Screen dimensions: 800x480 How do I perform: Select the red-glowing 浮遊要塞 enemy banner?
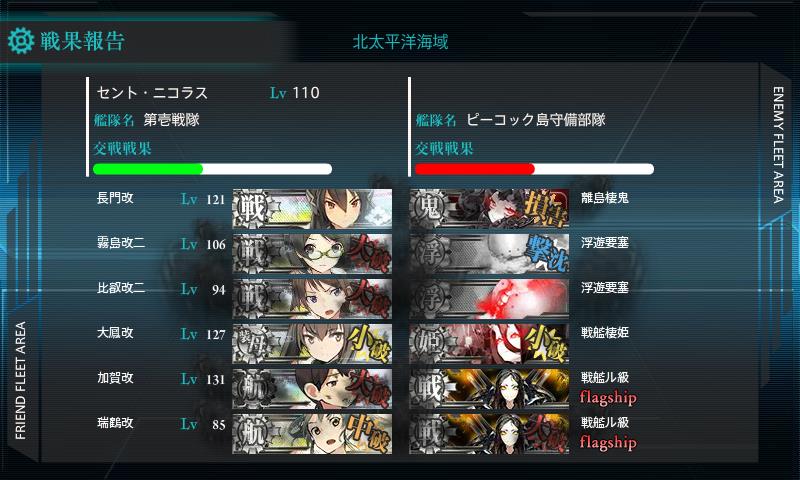pyautogui.click(x=489, y=298)
